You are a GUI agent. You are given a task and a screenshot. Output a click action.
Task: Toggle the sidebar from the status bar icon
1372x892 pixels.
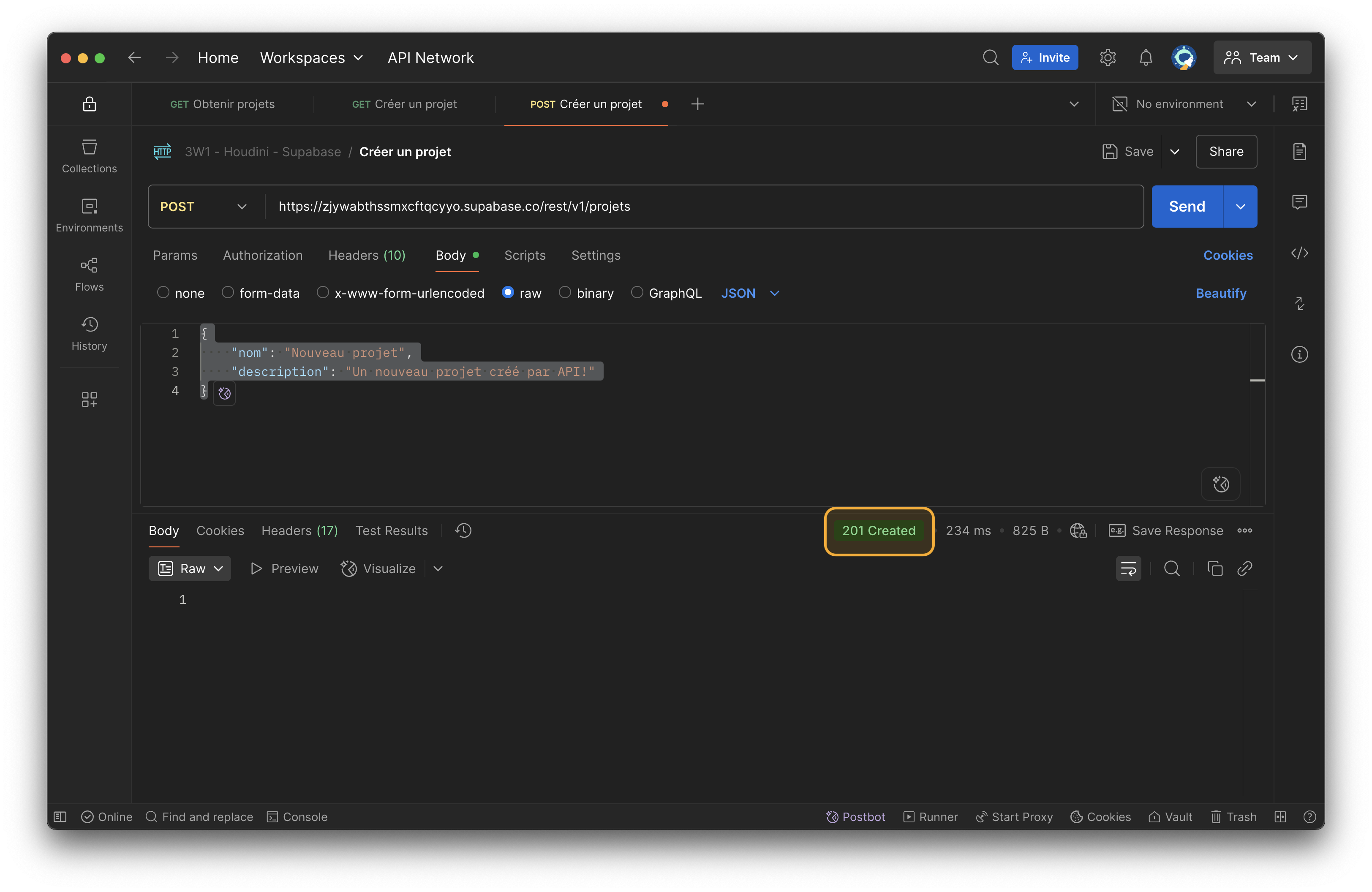point(60,817)
